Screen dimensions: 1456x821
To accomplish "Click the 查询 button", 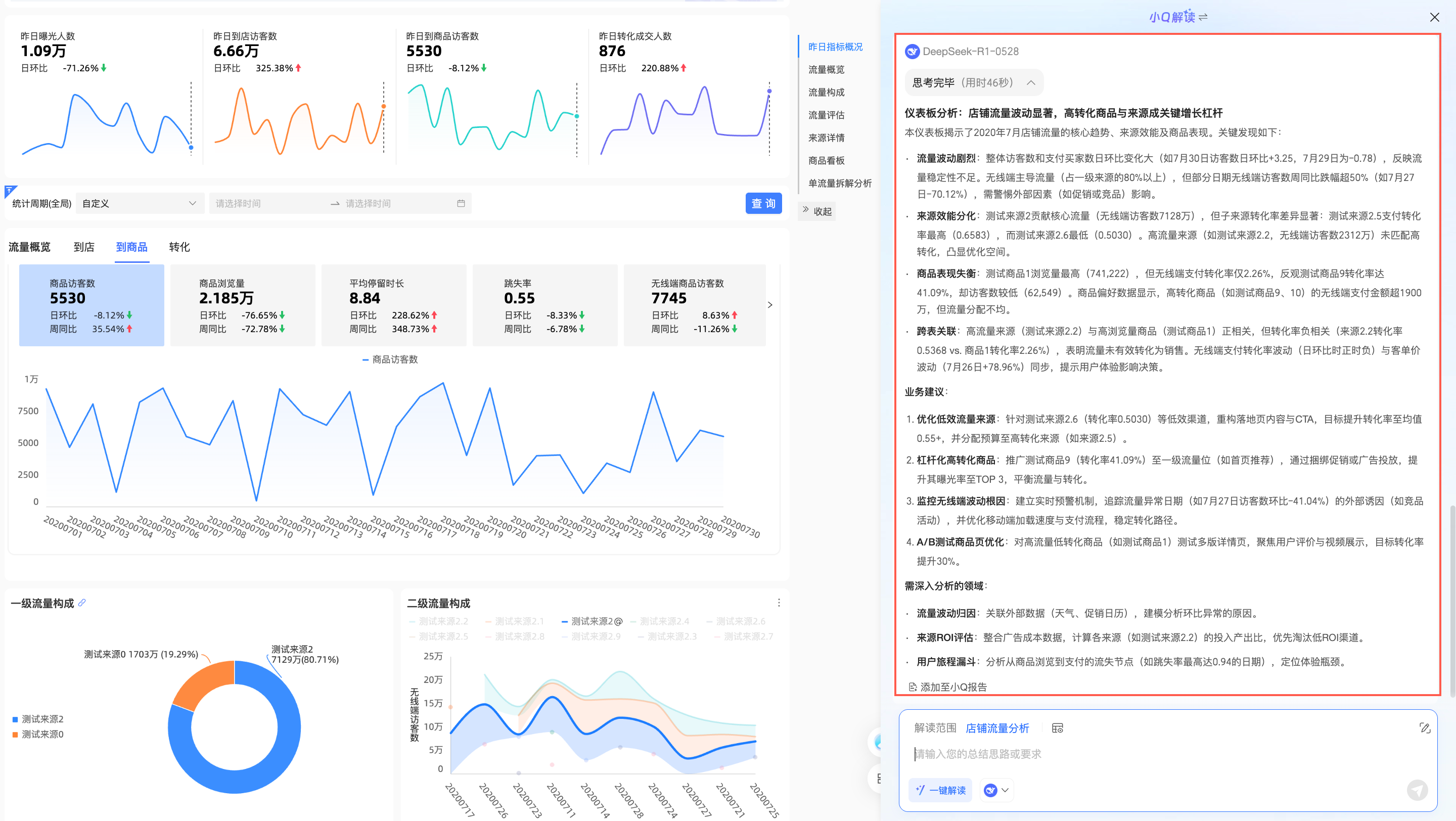I will pos(763,203).
